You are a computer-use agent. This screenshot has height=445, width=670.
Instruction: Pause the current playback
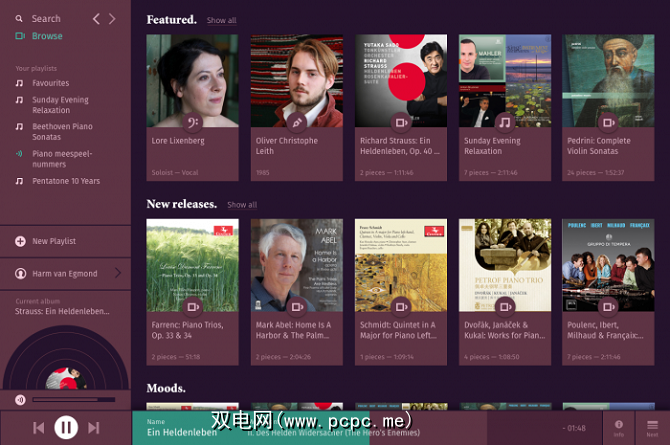point(66,427)
